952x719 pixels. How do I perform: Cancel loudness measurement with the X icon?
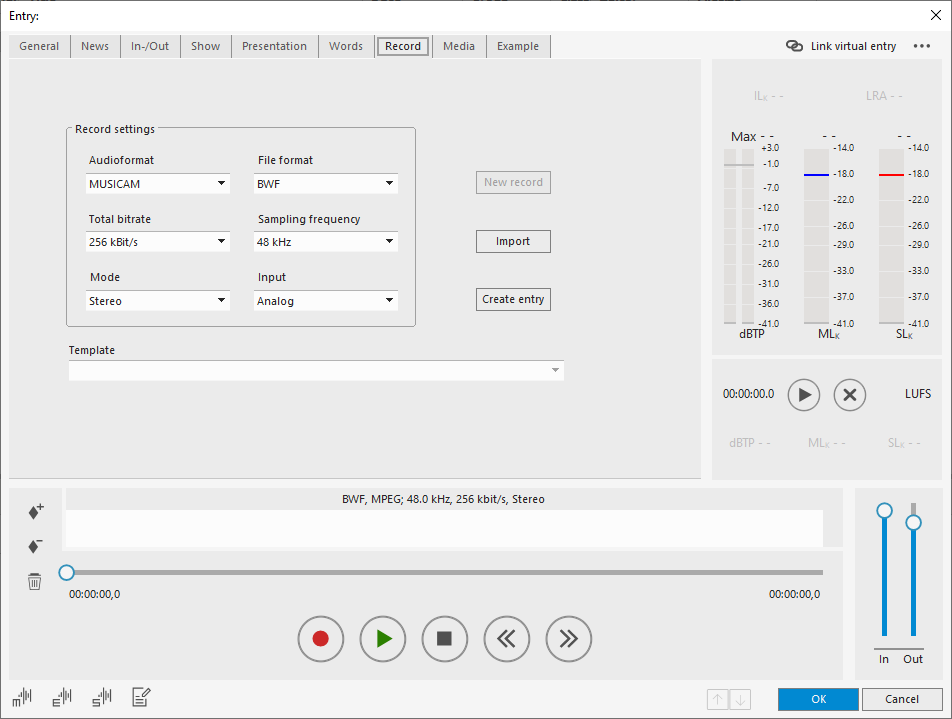pos(850,395)
